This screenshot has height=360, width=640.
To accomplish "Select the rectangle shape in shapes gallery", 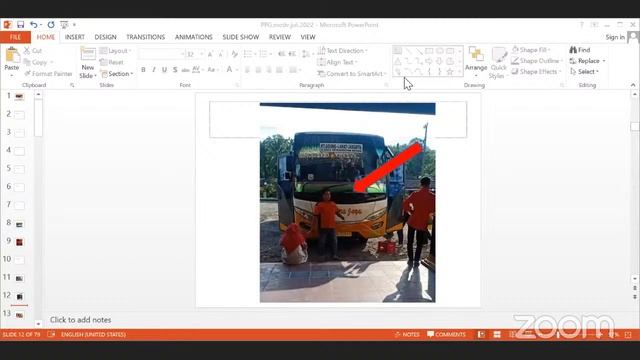I will coord(429,51).
